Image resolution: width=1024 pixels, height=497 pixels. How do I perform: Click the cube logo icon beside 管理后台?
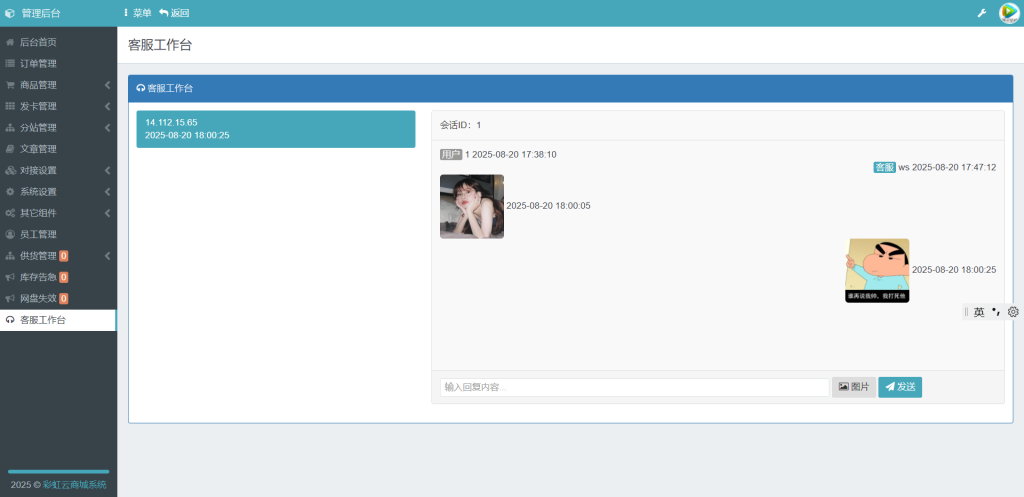click(10, 13)
